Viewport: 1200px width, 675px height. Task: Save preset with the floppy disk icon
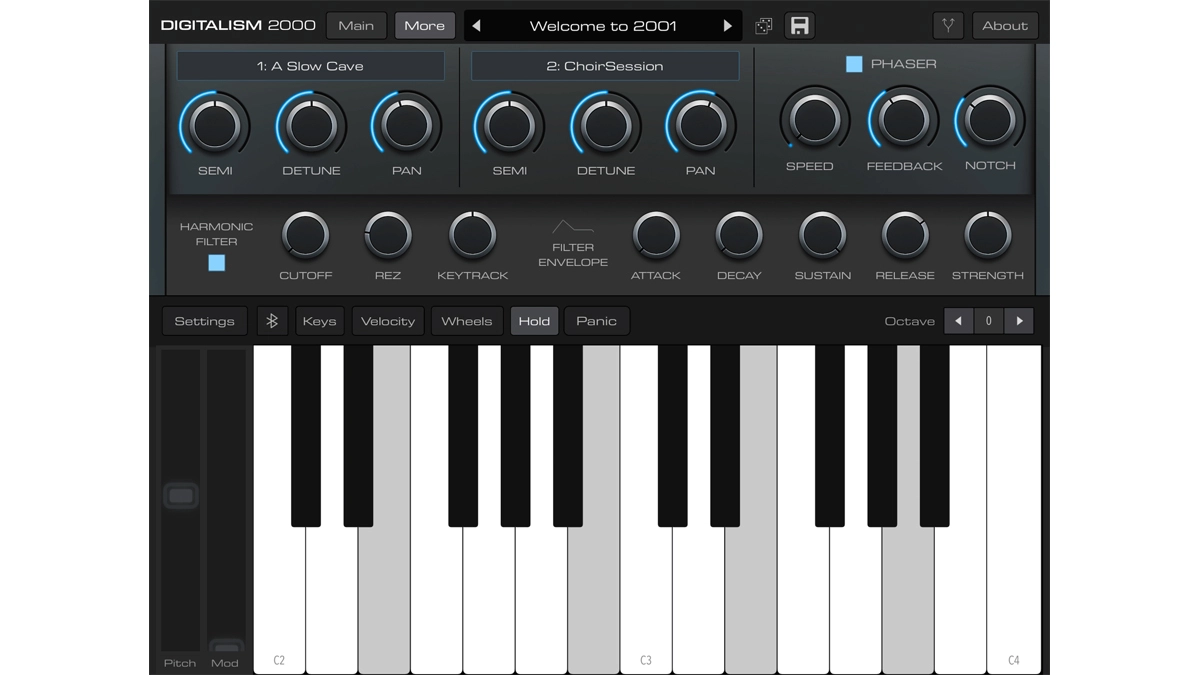pyautogui.click(x=799, y=26)
